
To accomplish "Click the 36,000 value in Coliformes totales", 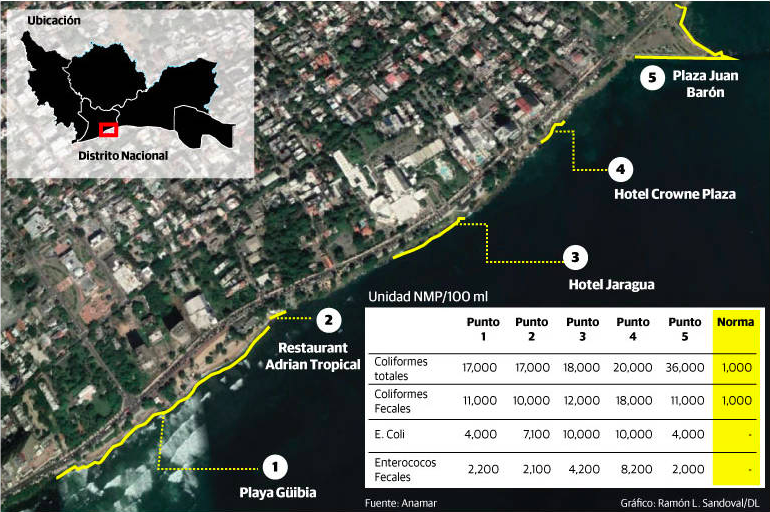I will 685,367.
